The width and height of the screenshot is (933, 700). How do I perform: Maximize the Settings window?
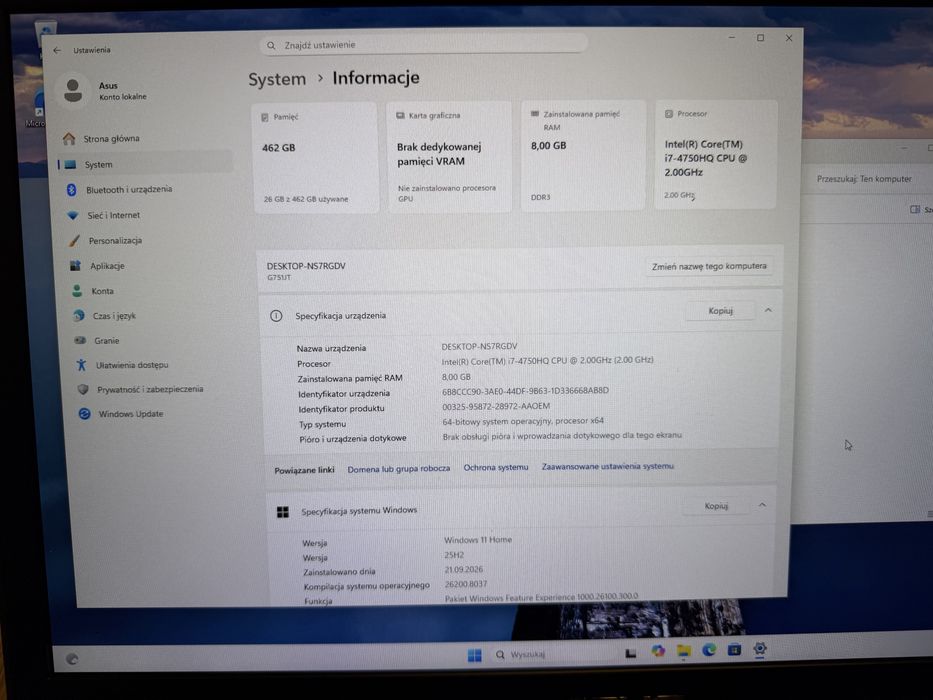click(760, 38)
